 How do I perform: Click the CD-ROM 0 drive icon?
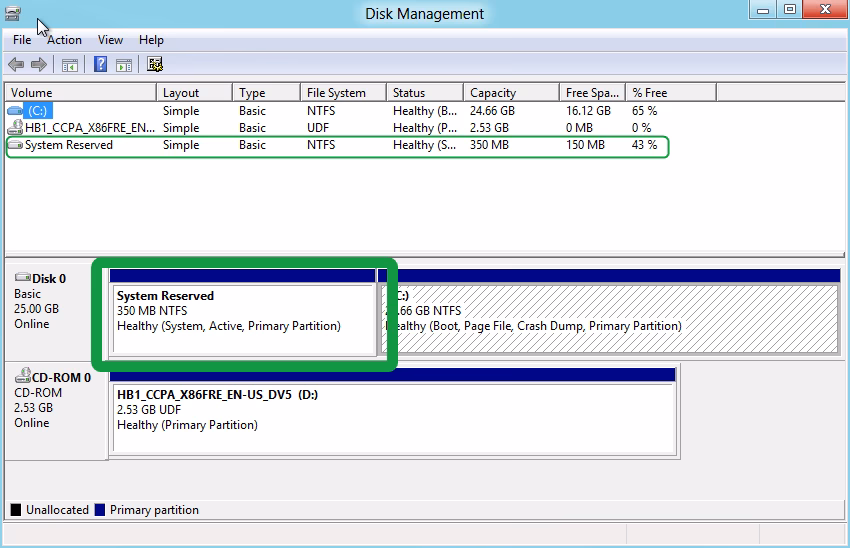(x=23, y=375)
